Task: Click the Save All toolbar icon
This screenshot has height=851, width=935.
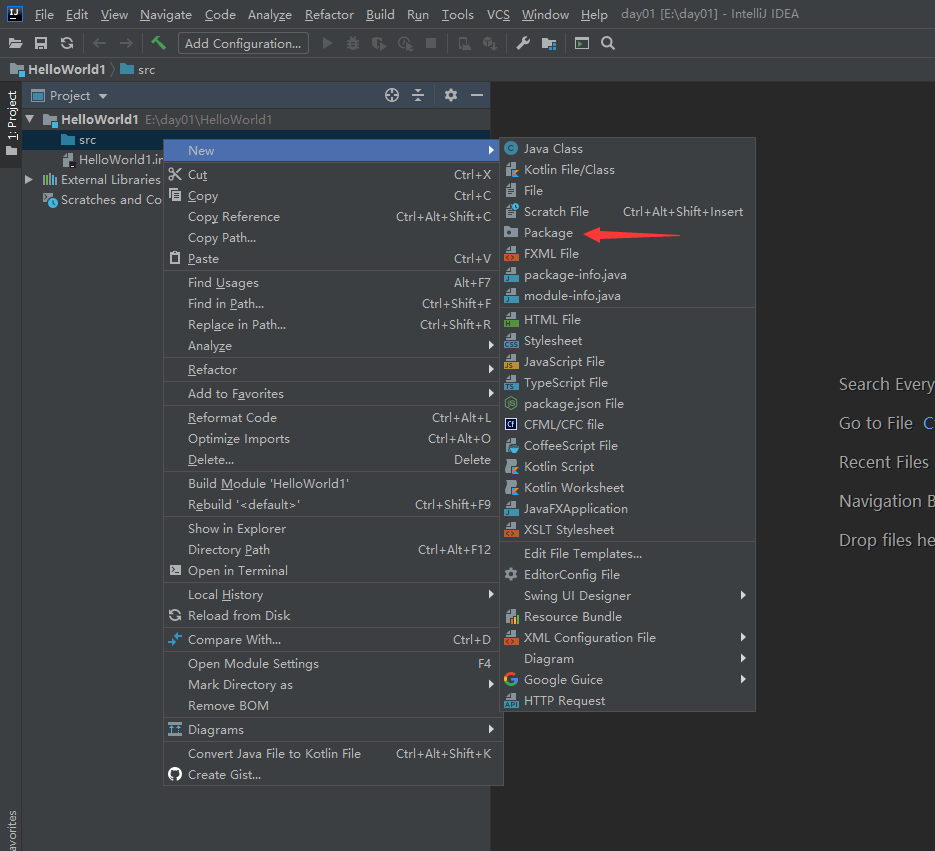Action: [x=41, y=44]
